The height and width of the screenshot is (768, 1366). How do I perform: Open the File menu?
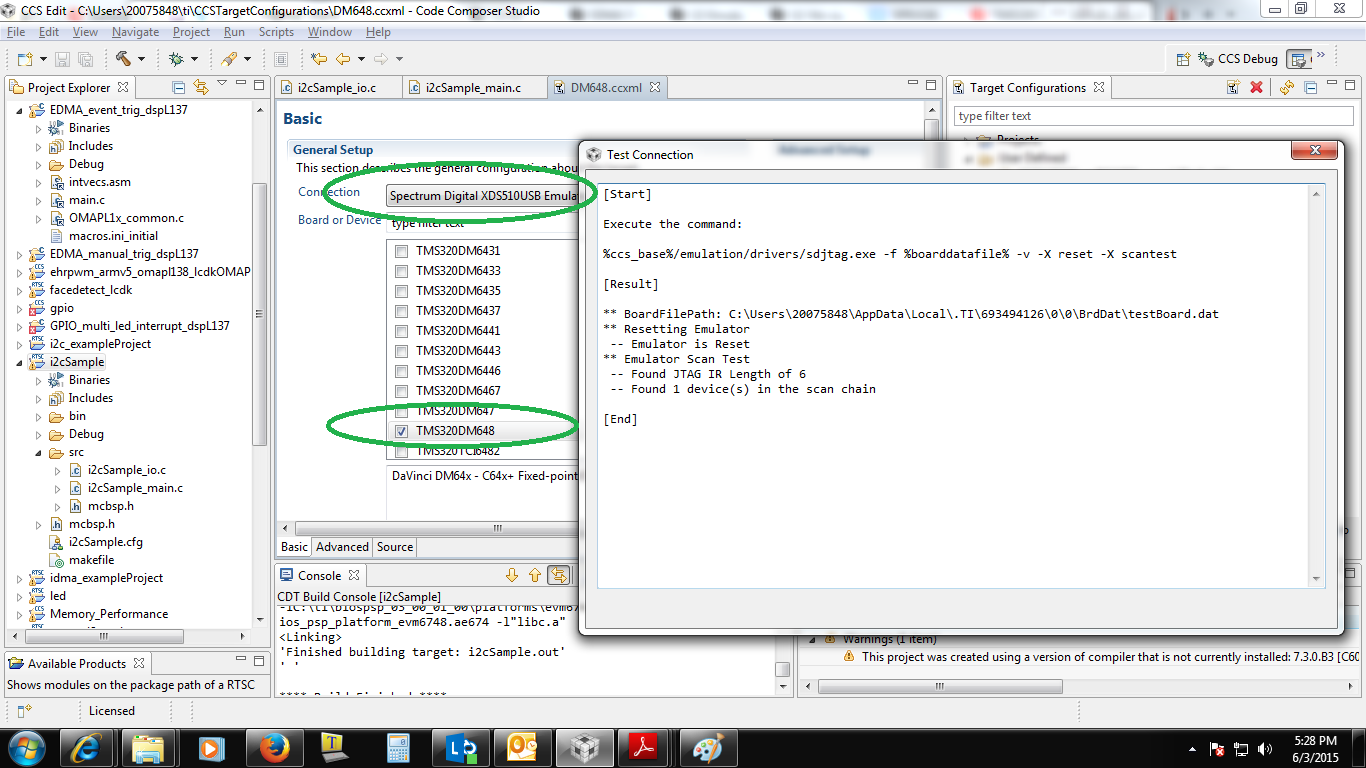pyautogui.click(x=16, y=32)
